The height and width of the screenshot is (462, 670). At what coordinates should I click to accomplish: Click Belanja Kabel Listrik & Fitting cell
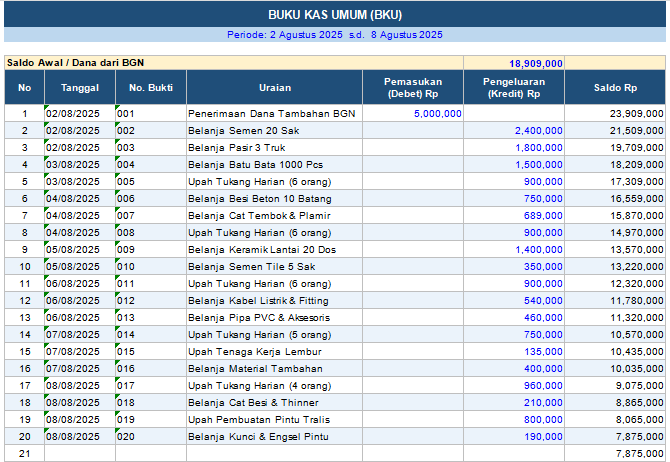pyautogui.click(x=274, y=300)
